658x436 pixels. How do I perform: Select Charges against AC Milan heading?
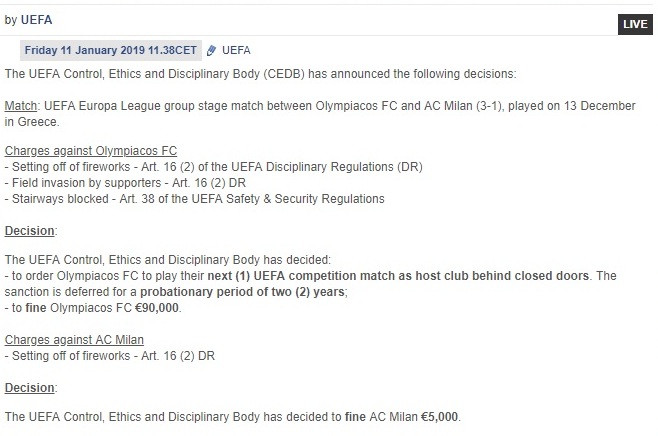[x=74, y=339]
